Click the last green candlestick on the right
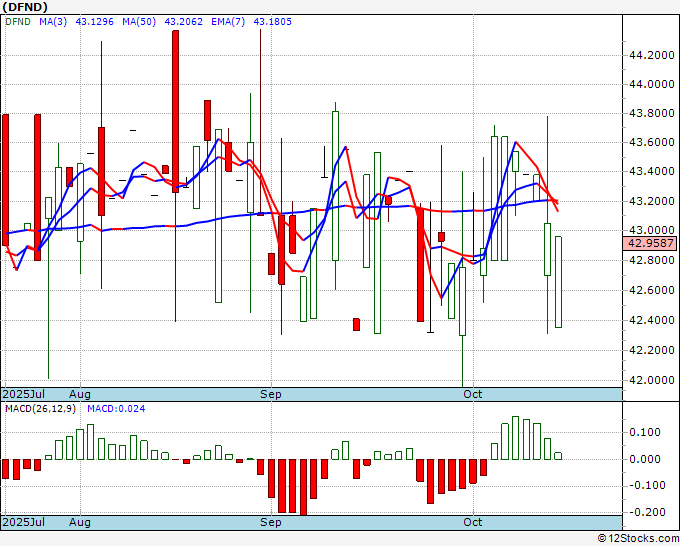The image size is (680, 546). (558, 282)
